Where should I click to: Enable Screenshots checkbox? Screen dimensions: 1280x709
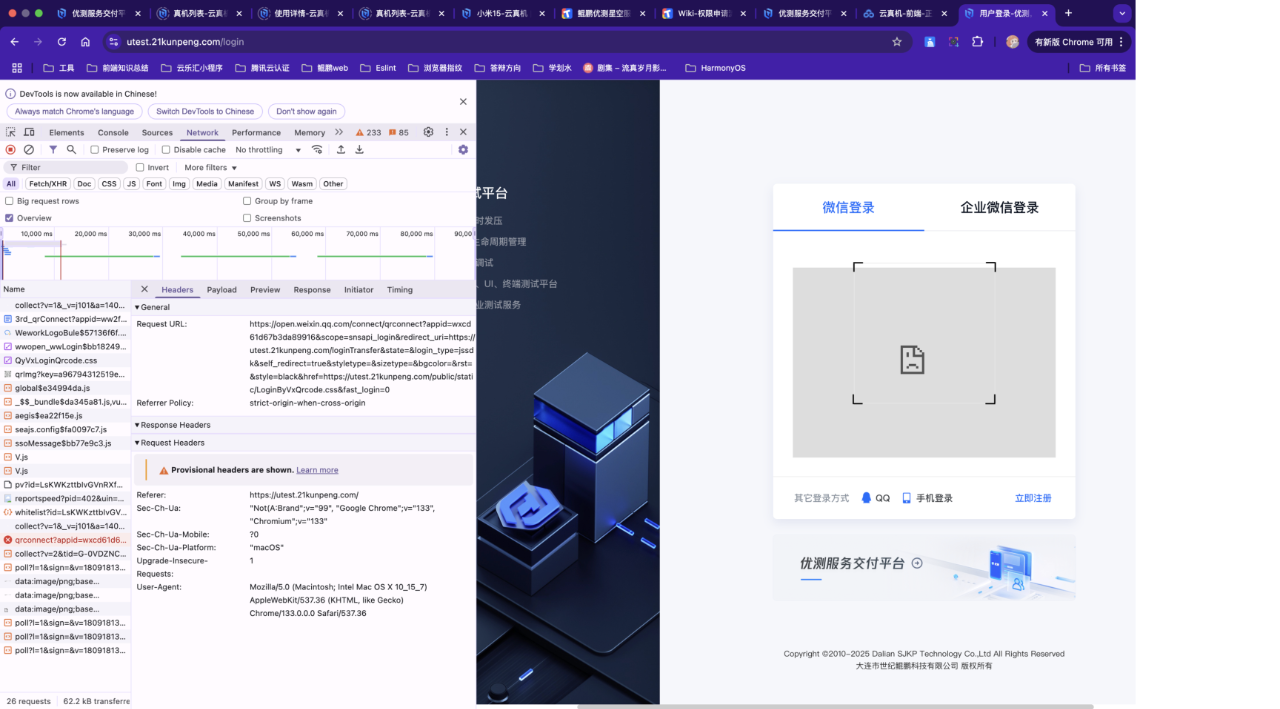point(247,218)
